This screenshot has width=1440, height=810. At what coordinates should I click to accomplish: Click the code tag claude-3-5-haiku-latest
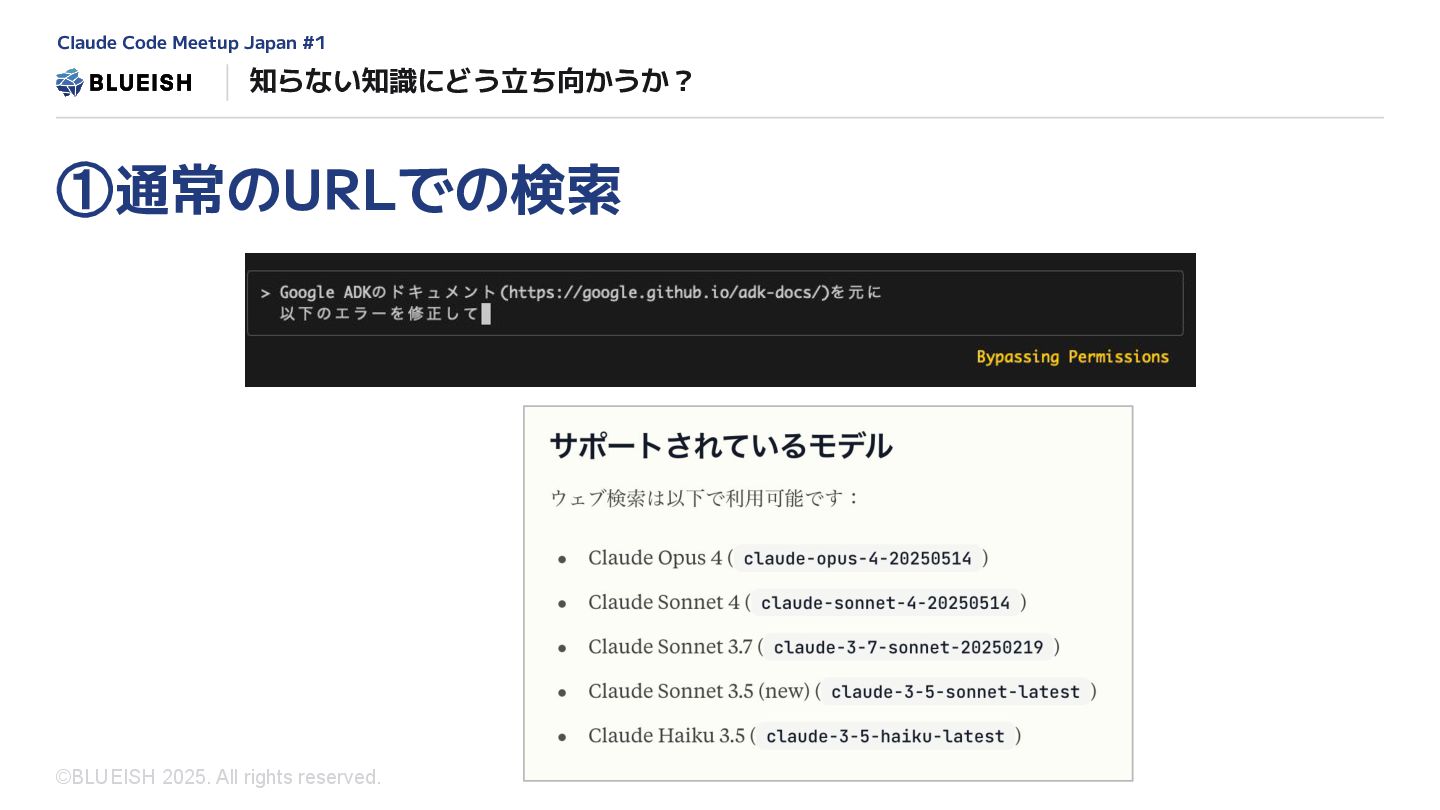[x=885, y=737]
